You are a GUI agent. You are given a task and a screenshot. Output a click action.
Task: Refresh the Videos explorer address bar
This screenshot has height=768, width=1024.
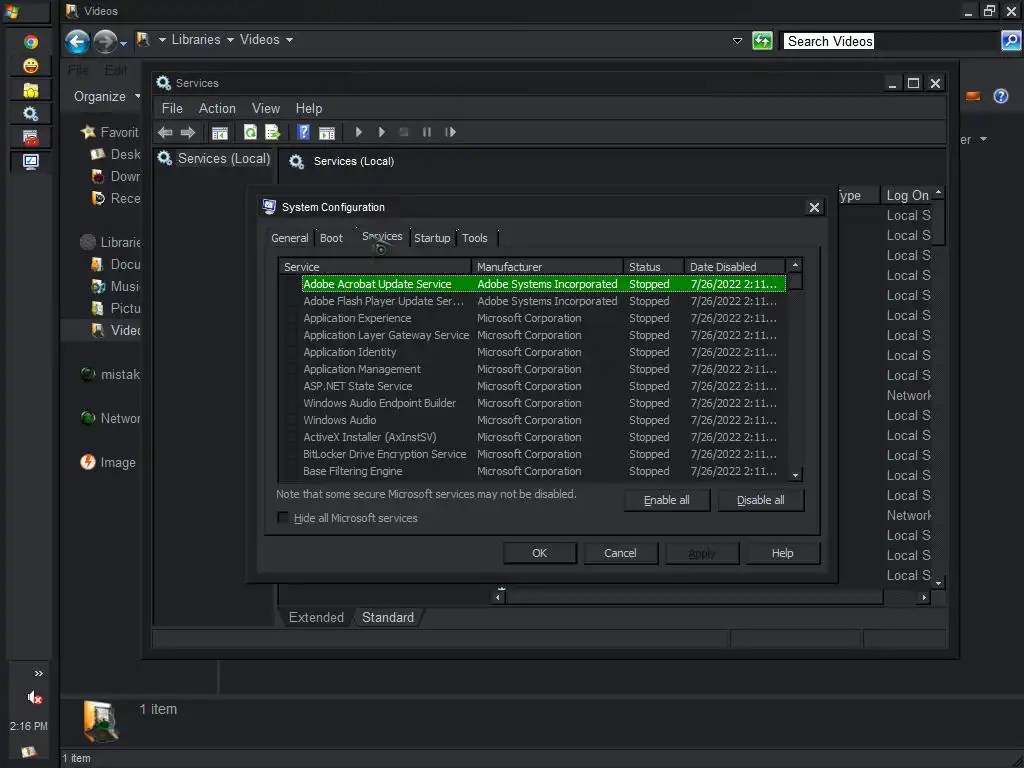click(762, 40)
